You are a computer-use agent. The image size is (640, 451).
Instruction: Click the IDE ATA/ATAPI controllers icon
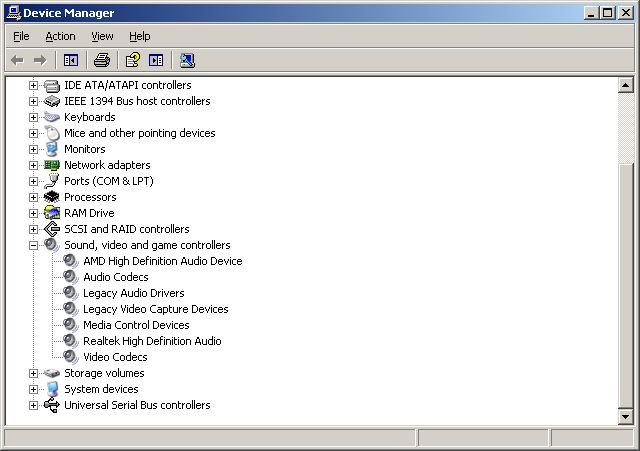click(x=52, y=85)
